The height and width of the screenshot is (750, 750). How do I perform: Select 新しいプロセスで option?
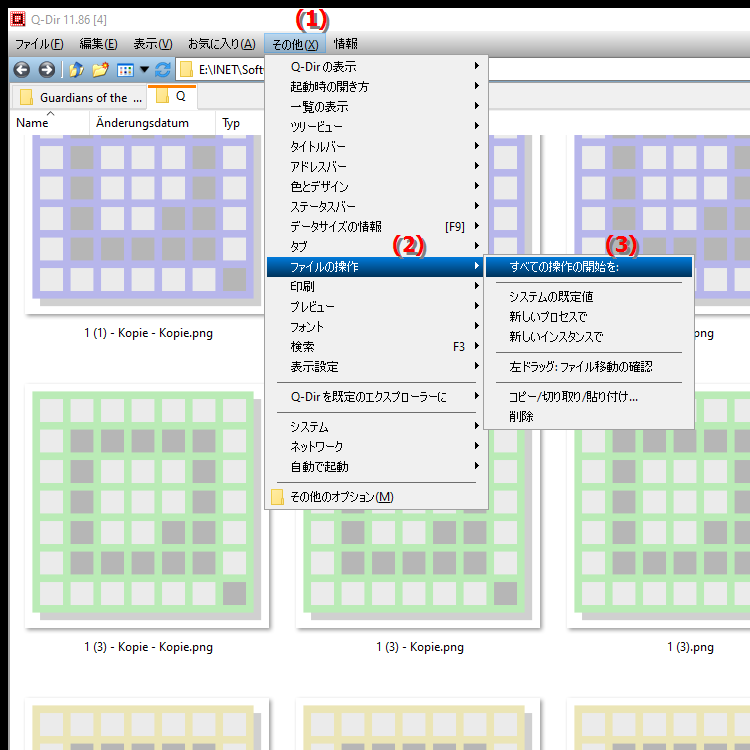pyautogui.click(x=589, y=317)
